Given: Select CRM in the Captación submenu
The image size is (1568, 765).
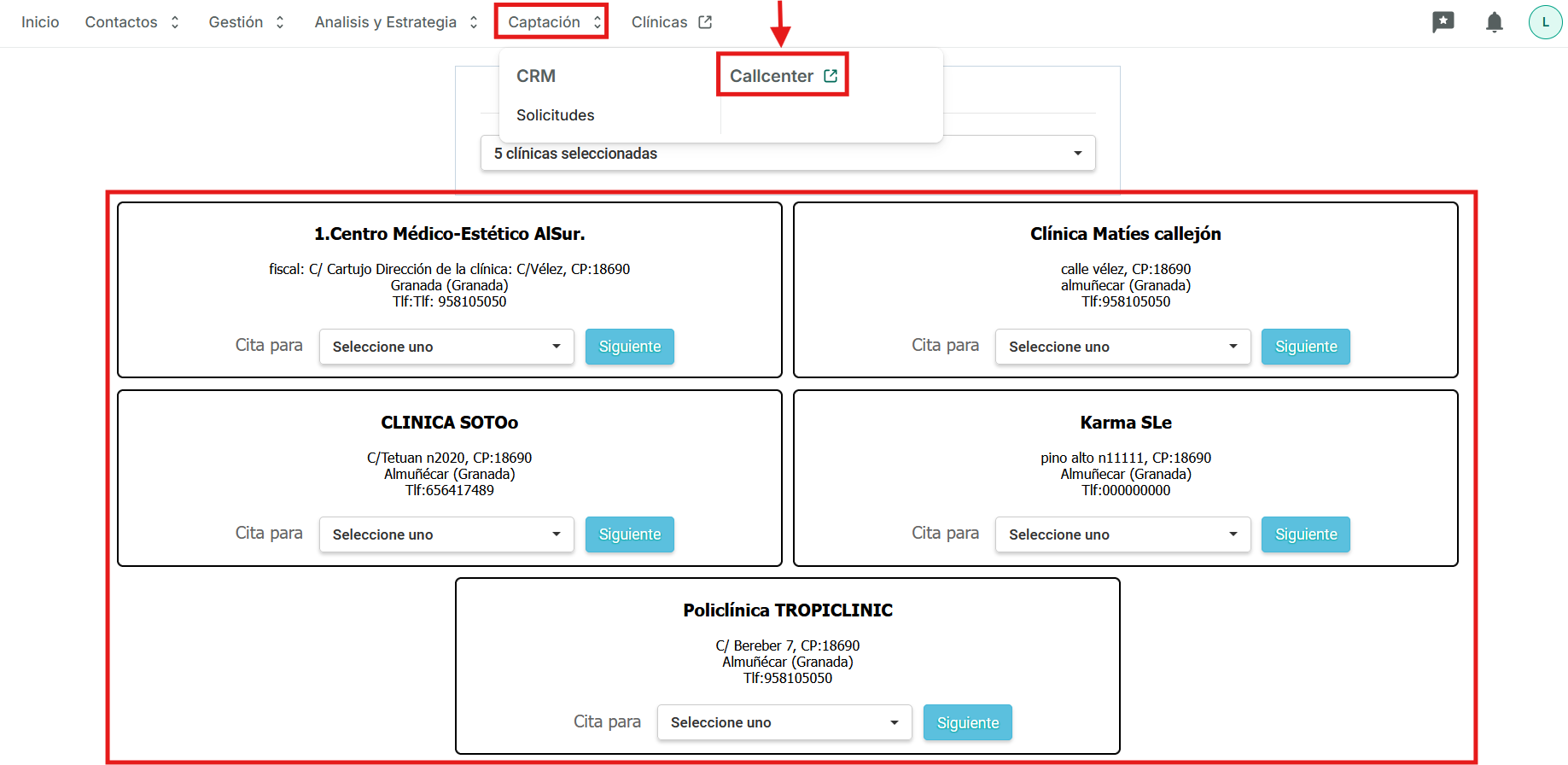Looking at the screenshot, I should point(536,76).
